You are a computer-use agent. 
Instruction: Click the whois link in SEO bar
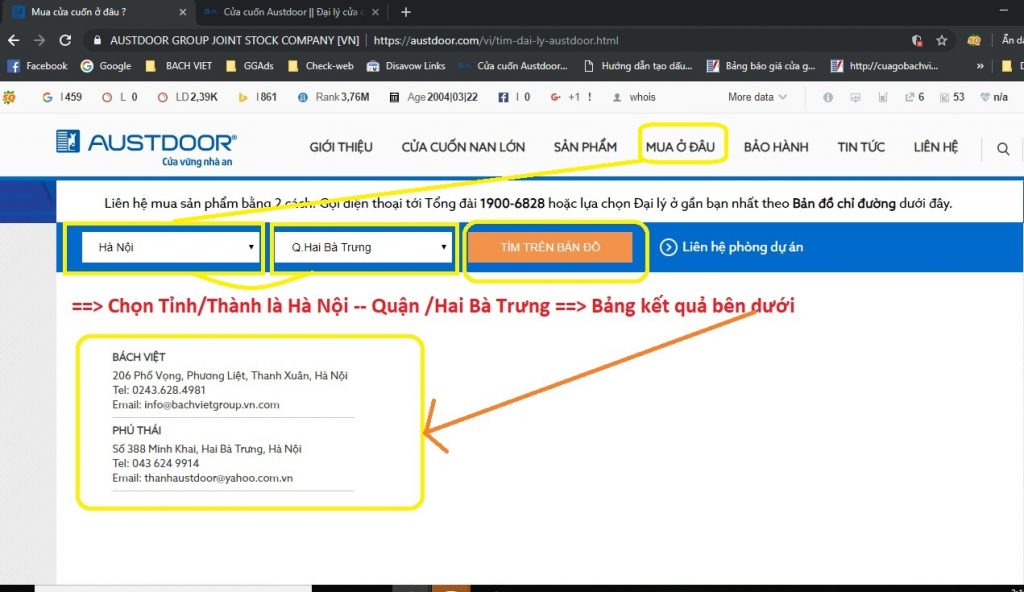coord(633,97)
